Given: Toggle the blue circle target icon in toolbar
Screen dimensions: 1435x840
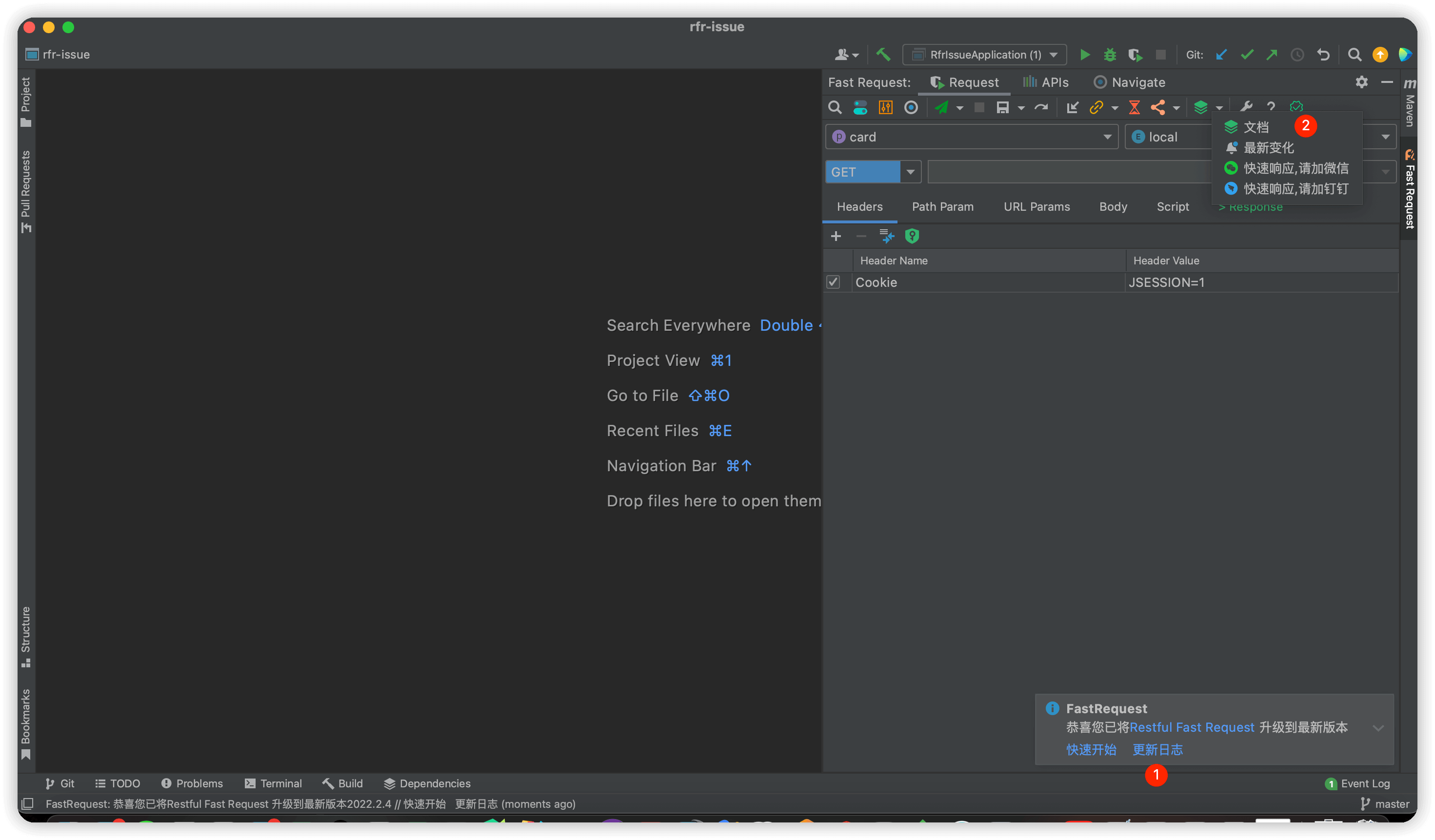Looking at the screenshot, I should tap(911, 107).
